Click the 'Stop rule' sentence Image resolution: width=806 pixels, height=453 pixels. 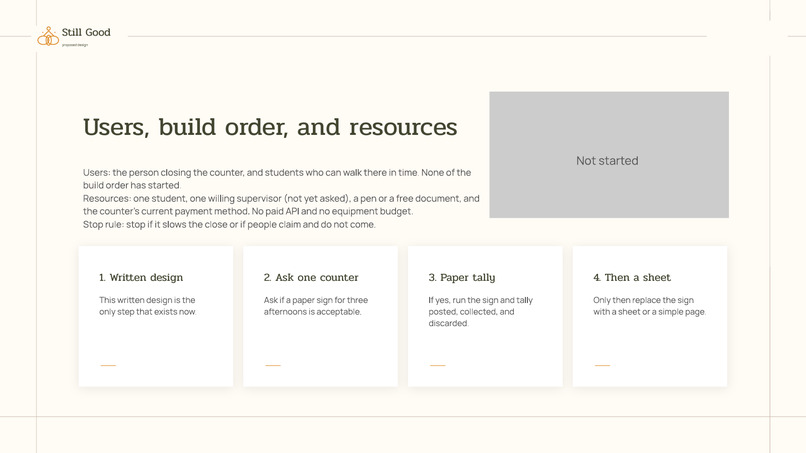point(229,224)
